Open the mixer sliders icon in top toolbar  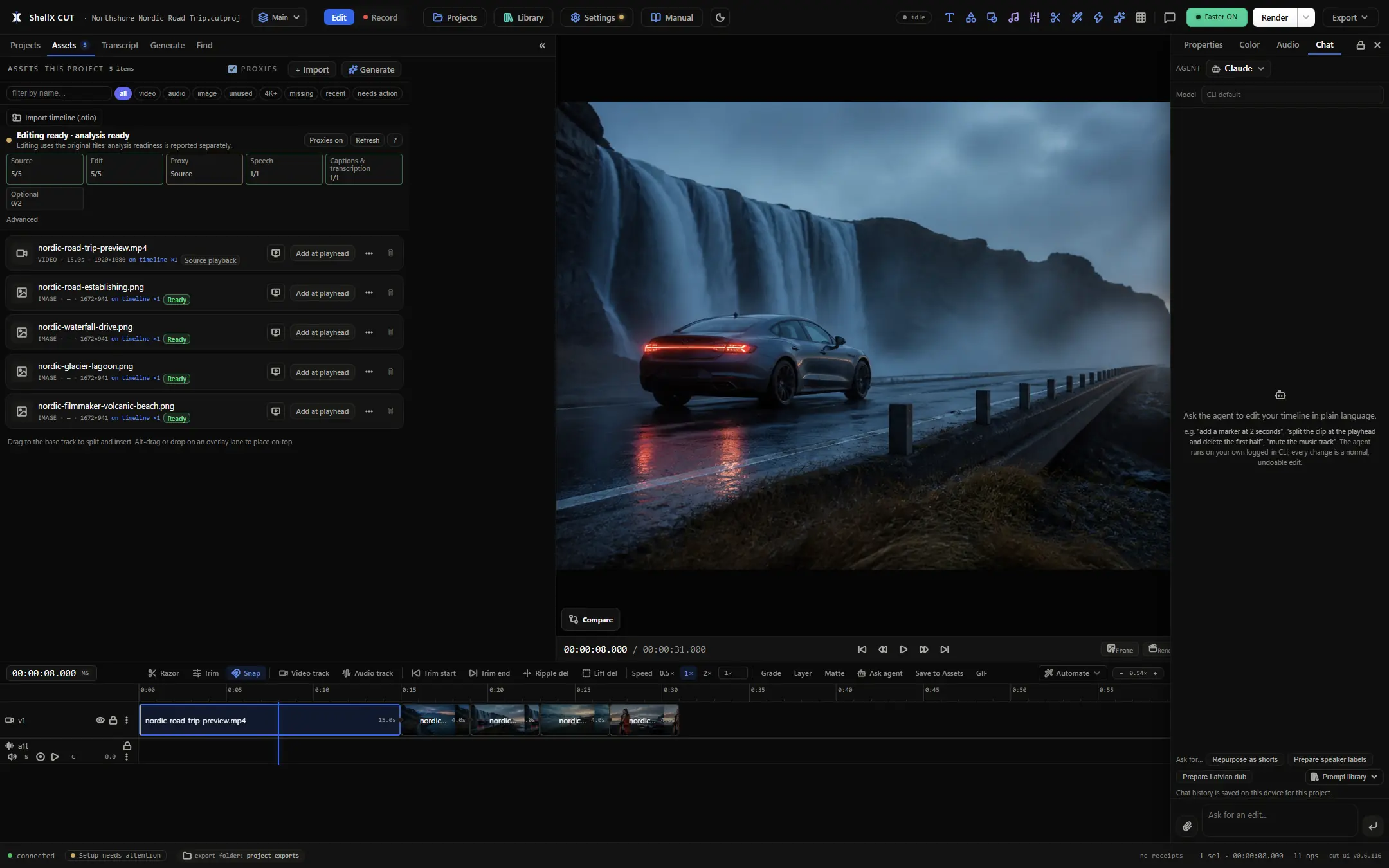[1034, 17]
